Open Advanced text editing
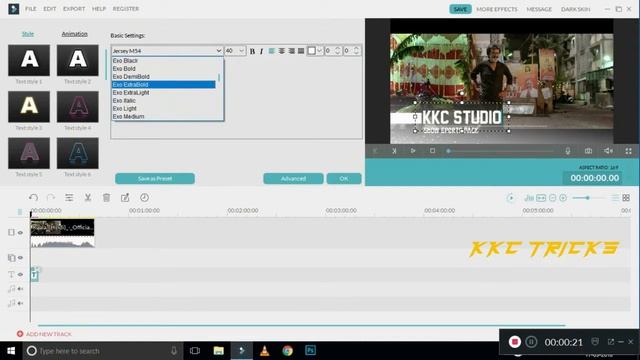 293,178
